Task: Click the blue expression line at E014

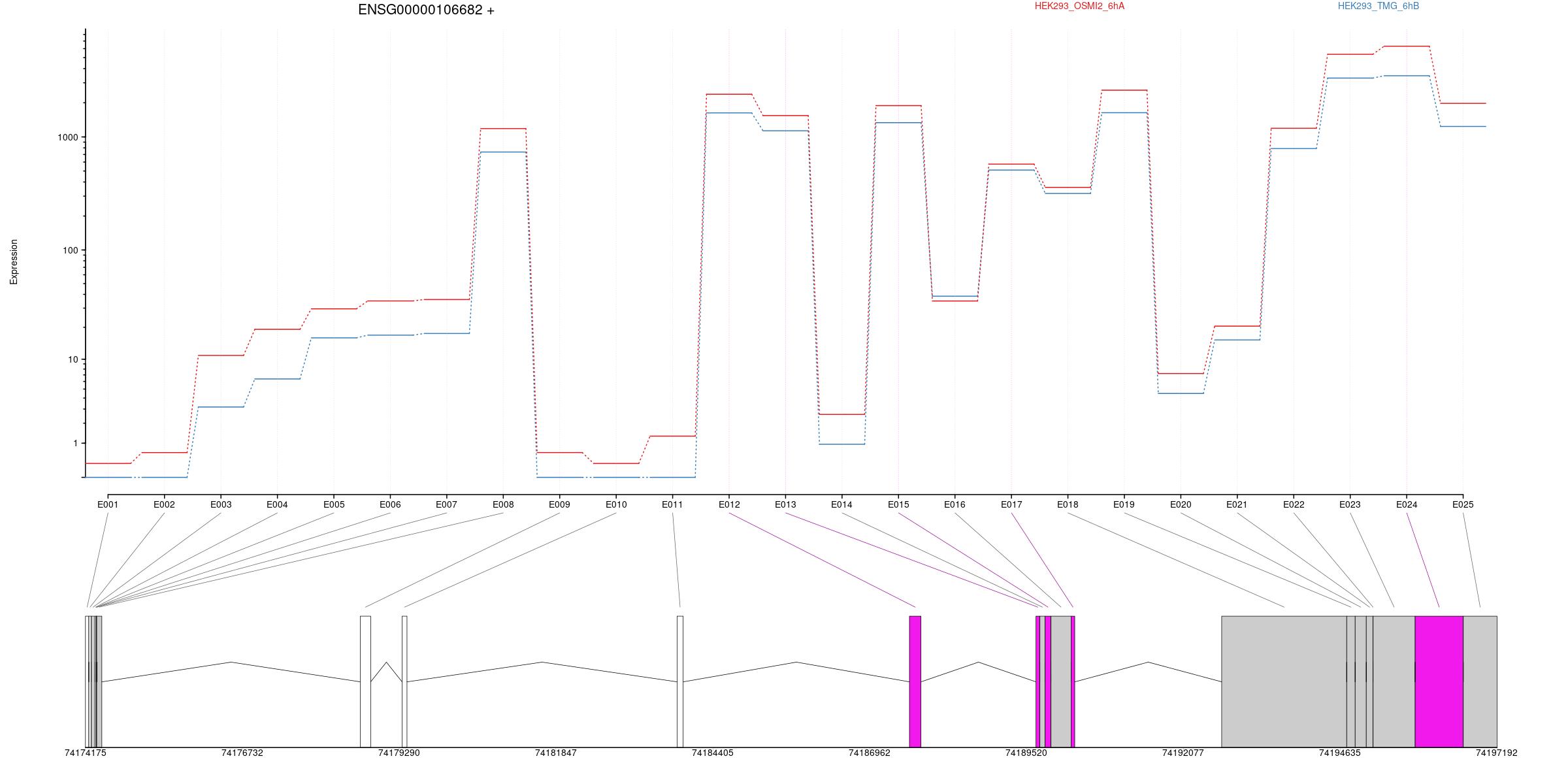Action: (841, 444)
